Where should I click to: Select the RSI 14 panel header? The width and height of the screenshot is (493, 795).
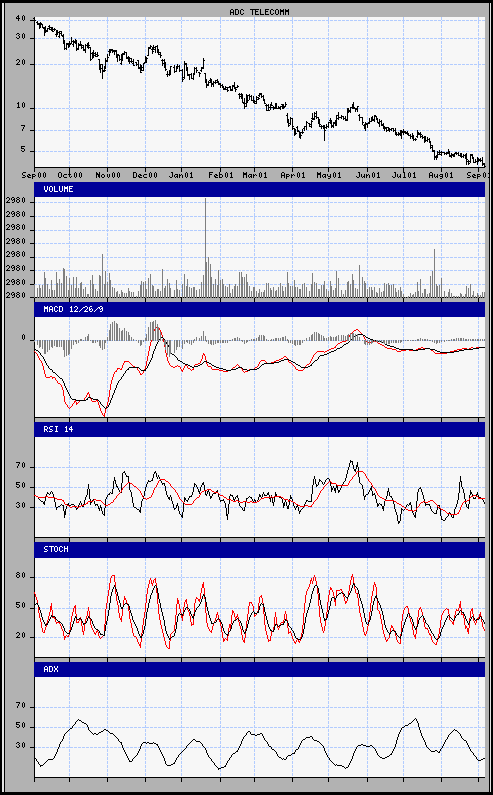click(260, 429)
